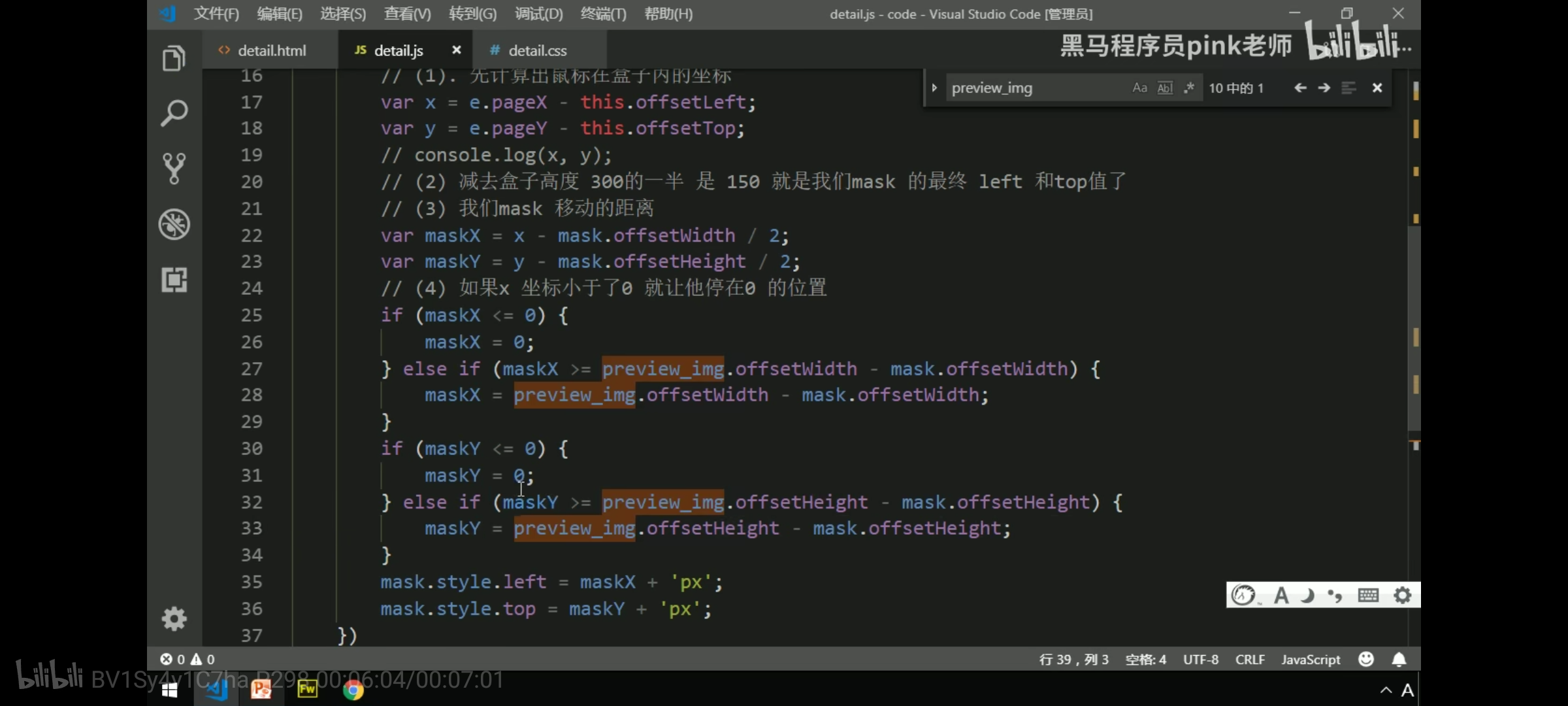Image resolution: width=1568 pixels, height=706 pixels.
Task: Click the errors and warnings status indicator
Action: pos(188,659)
